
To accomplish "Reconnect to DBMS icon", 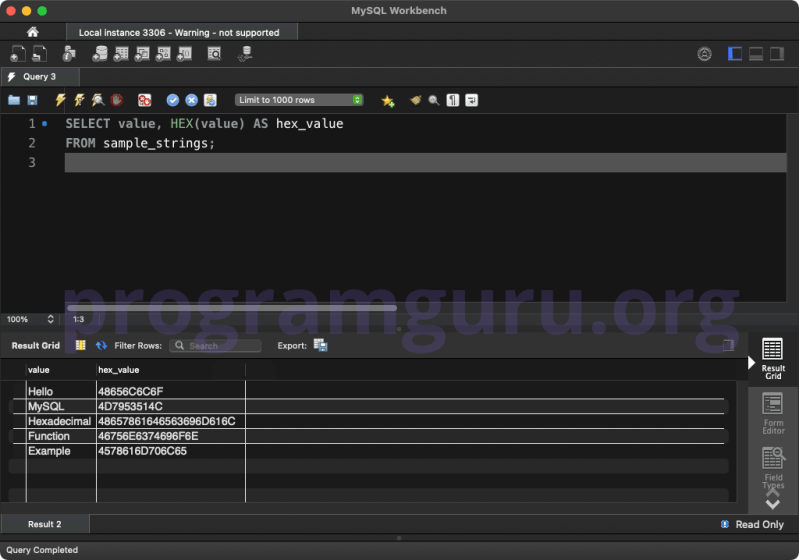I will point(245,54).
